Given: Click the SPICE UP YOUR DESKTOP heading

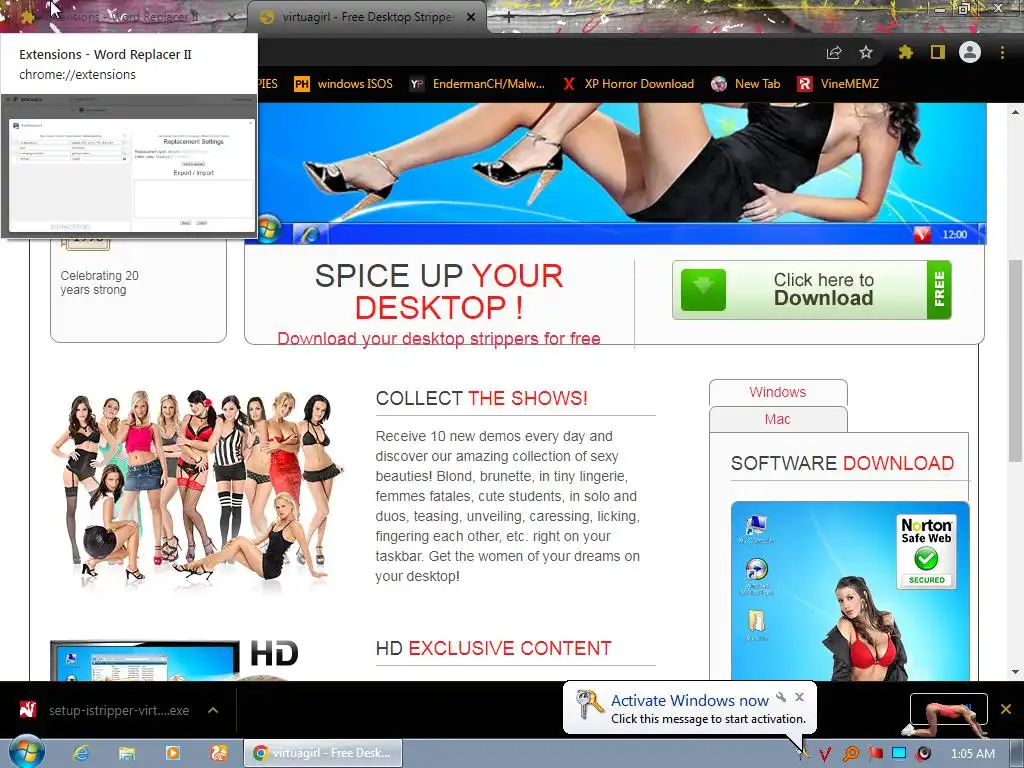Looking at the screenshot, I should pos(438,291).
